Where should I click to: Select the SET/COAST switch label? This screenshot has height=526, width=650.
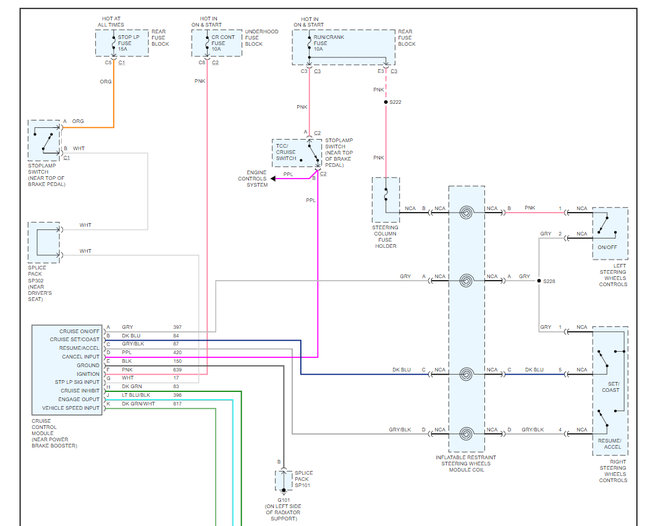611,387
